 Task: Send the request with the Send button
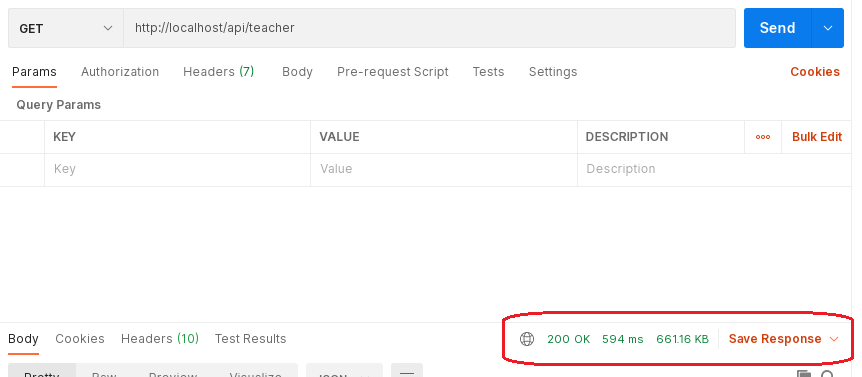coord(777,28)
